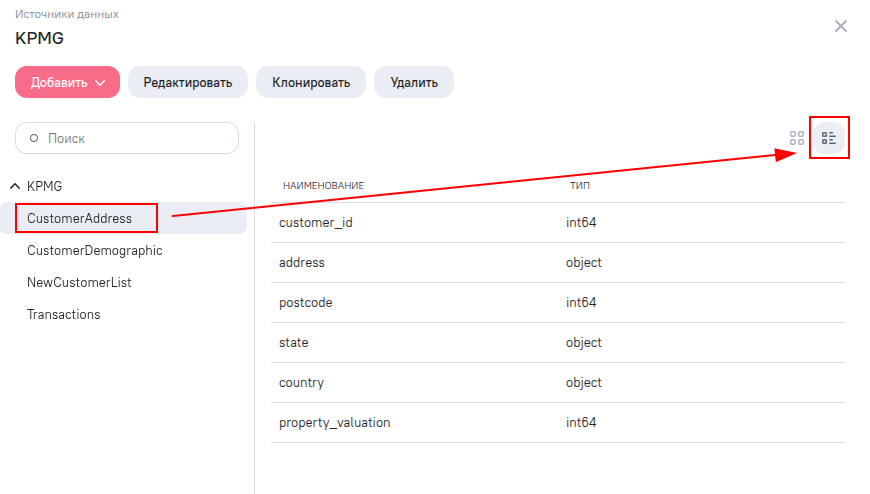This screenshot has height=494, width=870.
Task: Focus the Поиск search field
Action: 127,138
